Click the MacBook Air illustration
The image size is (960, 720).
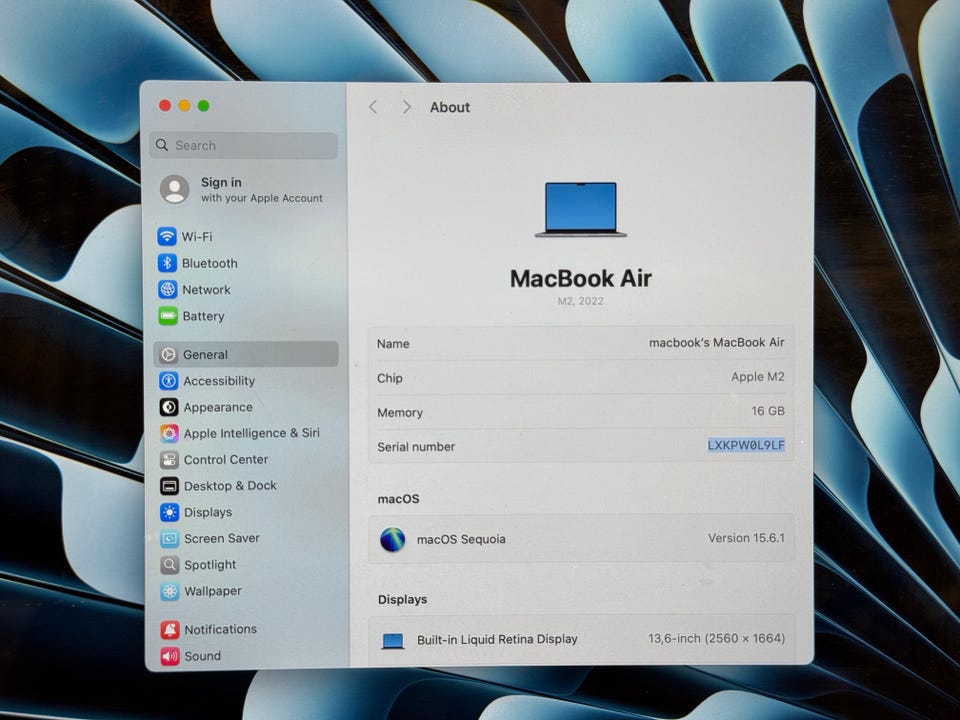click(x=580, y=209)
